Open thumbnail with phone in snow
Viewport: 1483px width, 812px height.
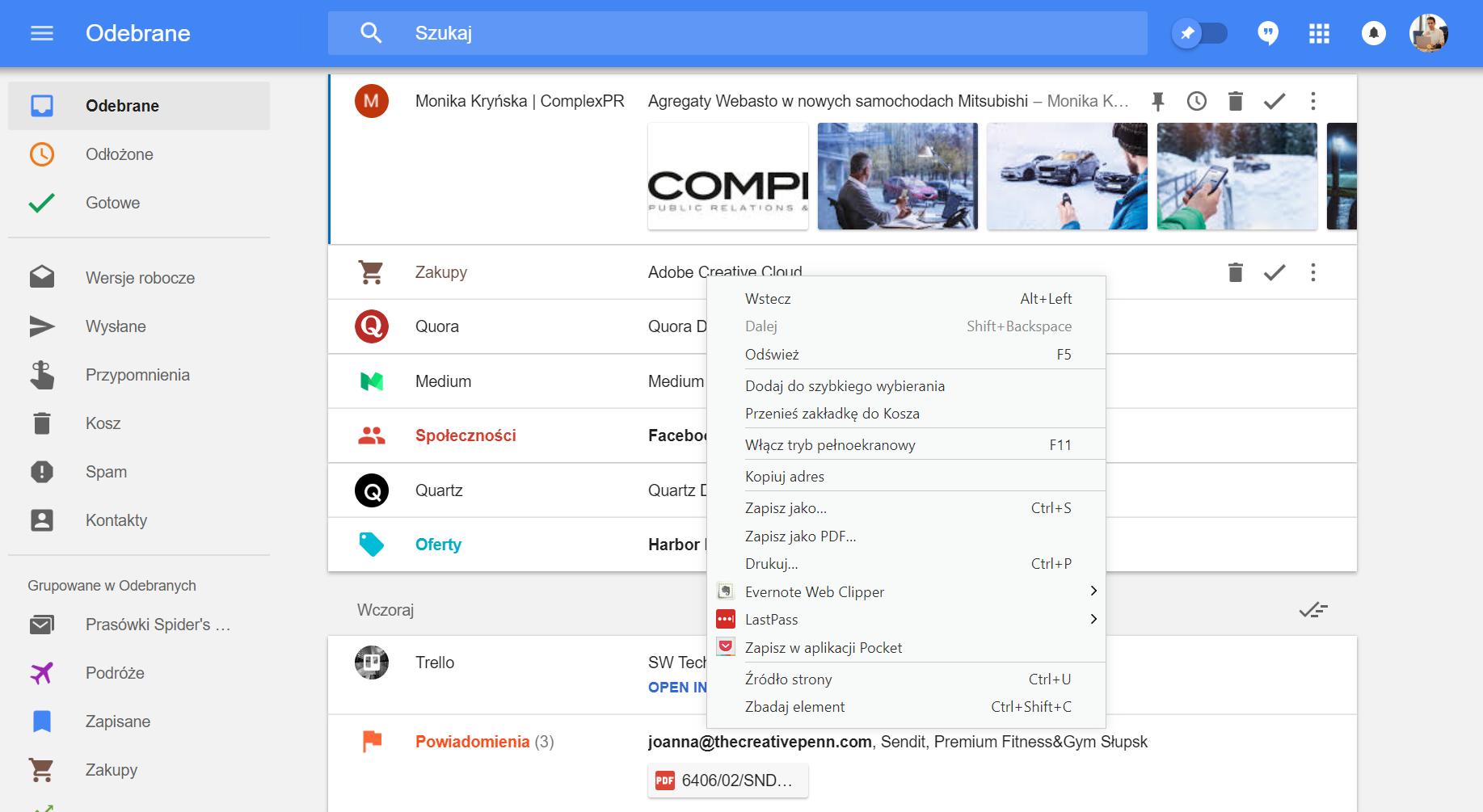click(x=1237, y=176)
